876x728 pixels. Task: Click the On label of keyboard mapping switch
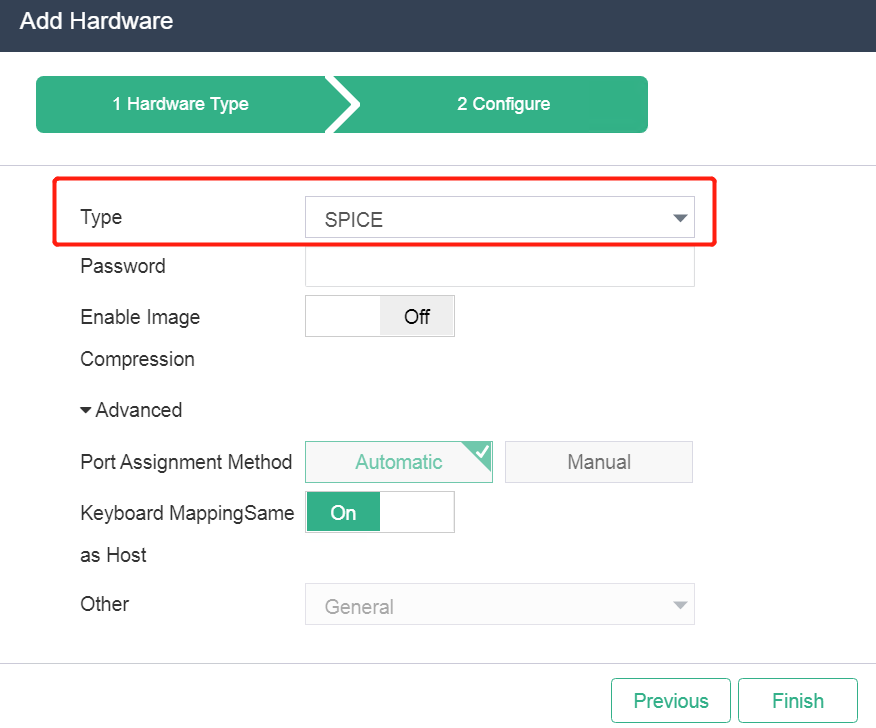click(x=343, y=512)
